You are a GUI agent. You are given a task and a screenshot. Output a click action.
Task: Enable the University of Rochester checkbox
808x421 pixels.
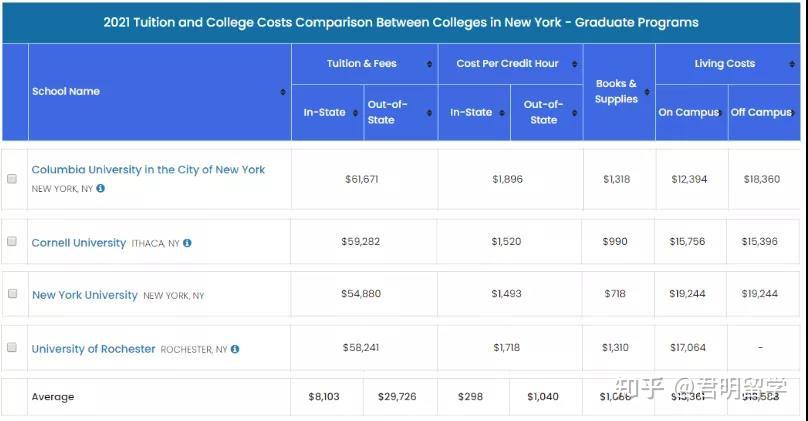(x=13, y=348)
